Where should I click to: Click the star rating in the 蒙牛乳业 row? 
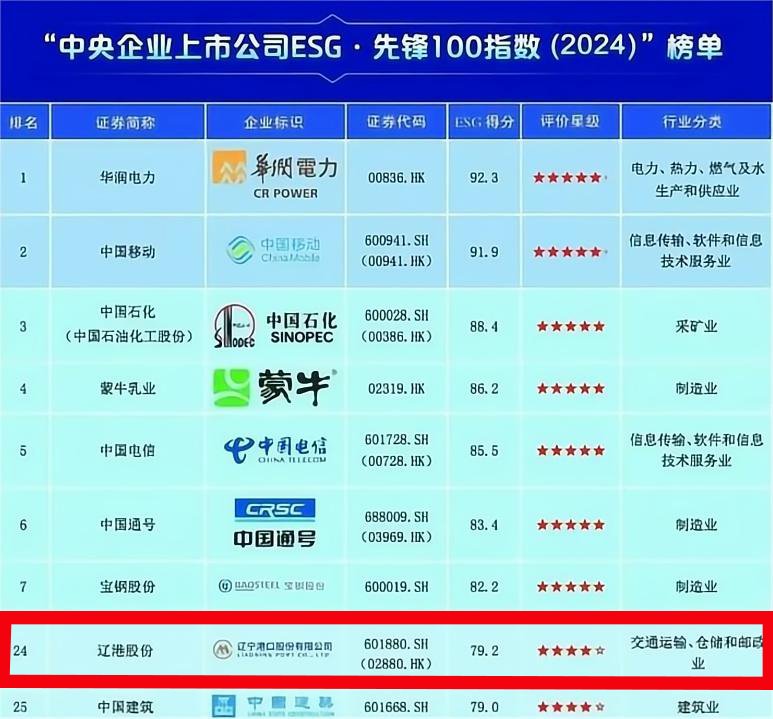[x=570, y=389]
